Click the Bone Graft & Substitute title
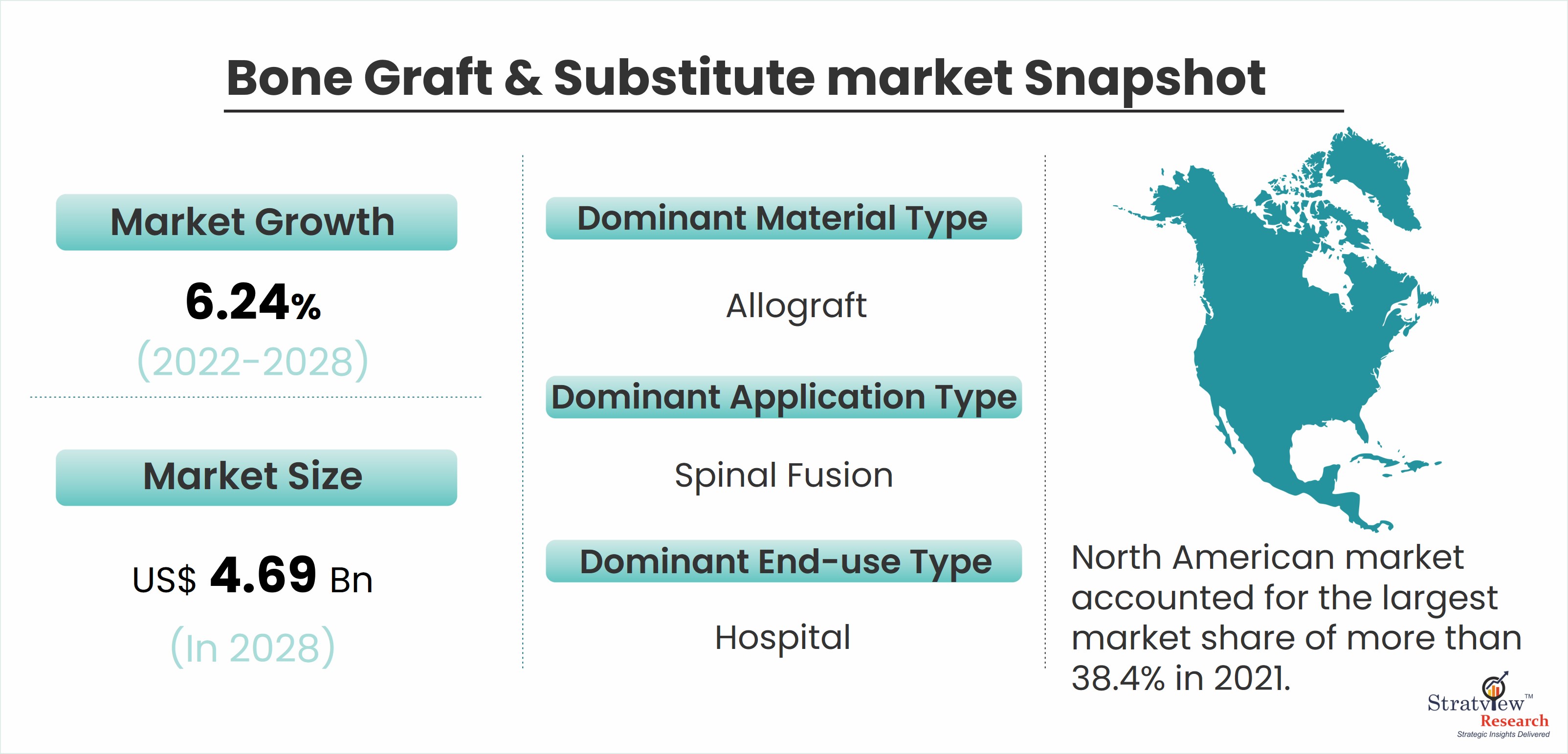This screenshot has width=1568, height=754. click(x=746, y=78)
